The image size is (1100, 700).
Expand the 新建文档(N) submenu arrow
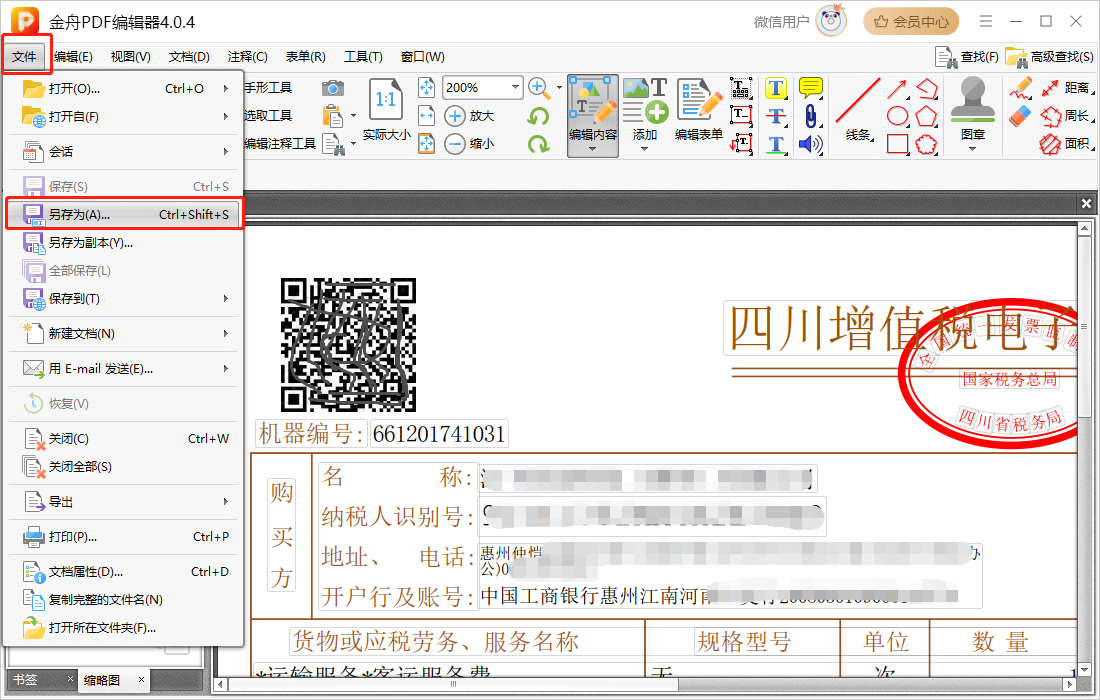click(x=226, y=334)
